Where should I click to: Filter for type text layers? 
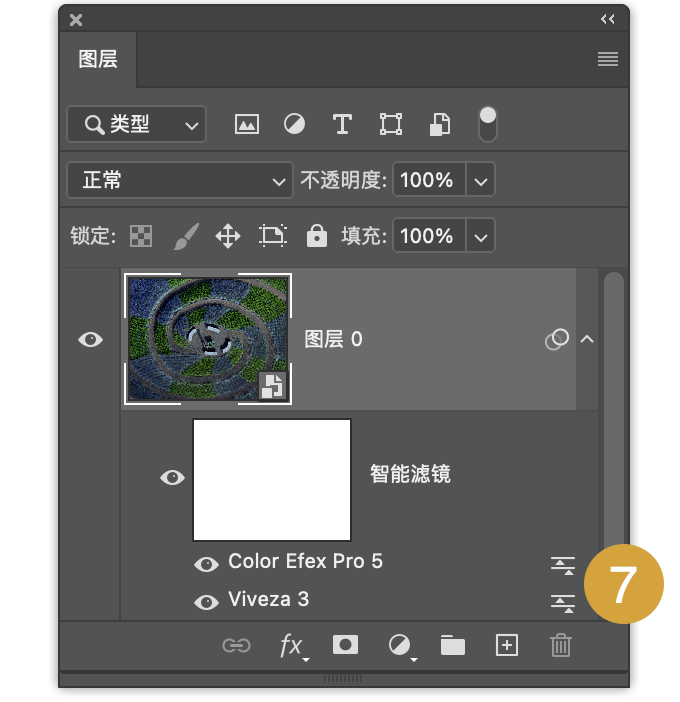(x=342, y=124)
